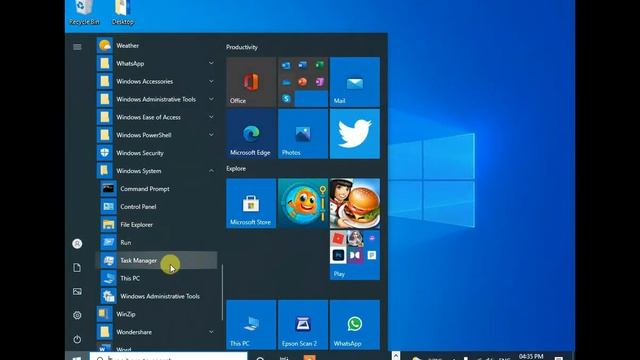Expand the Windows PowerShell folder
The height and width of the screenshot is (360, 640).
pos(157,135)
